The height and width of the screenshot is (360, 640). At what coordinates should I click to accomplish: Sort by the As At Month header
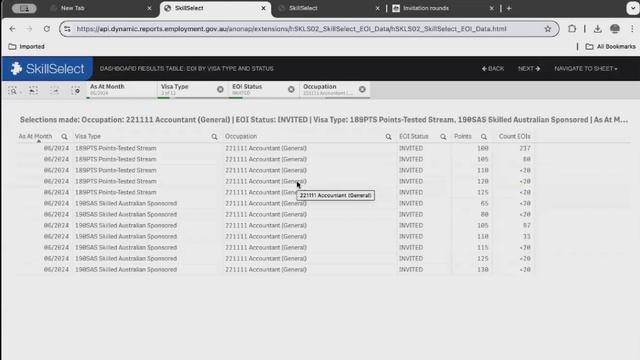coord(36,136)
